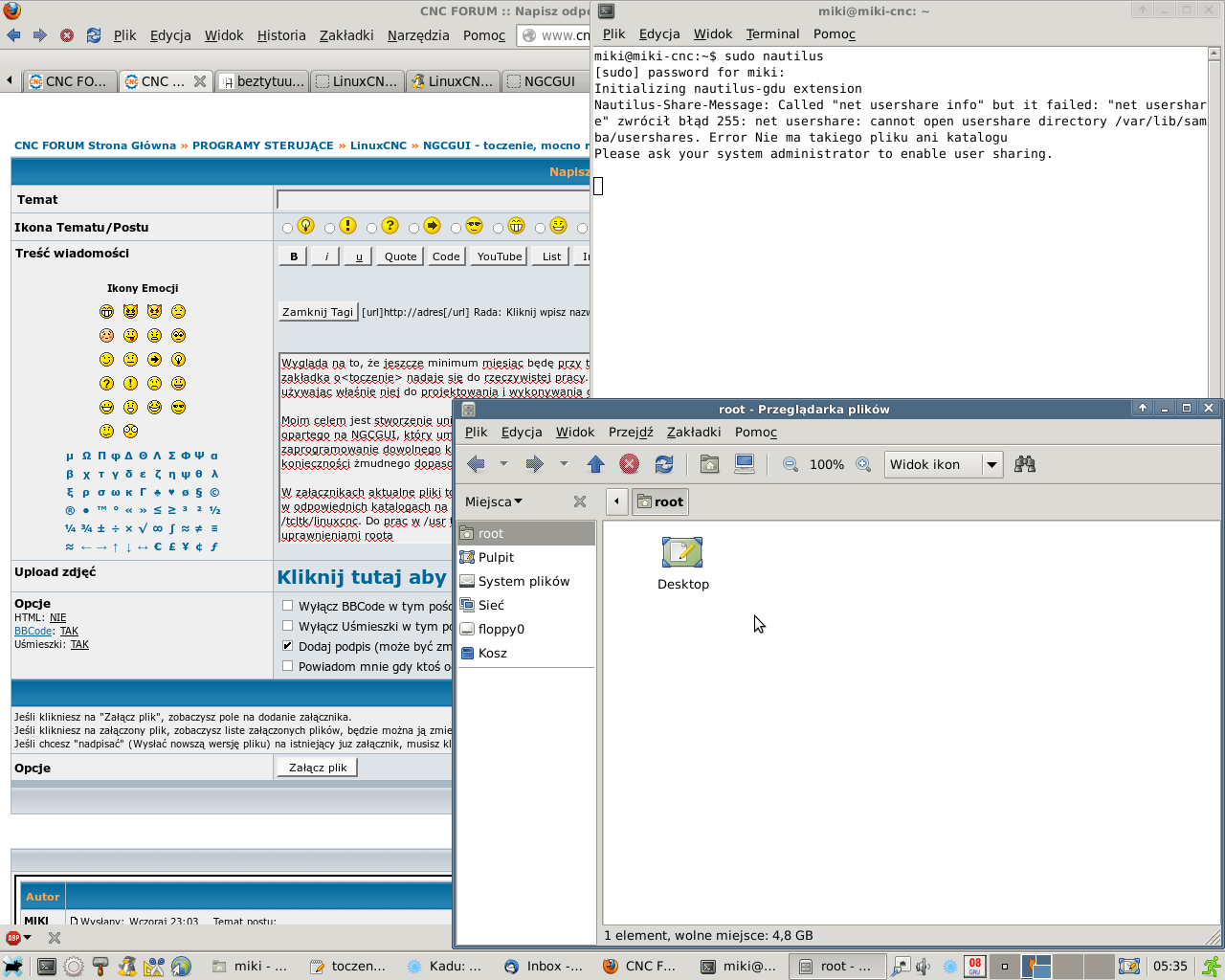Open the Widok ikon view dropdown

click(x=943, y=464)
